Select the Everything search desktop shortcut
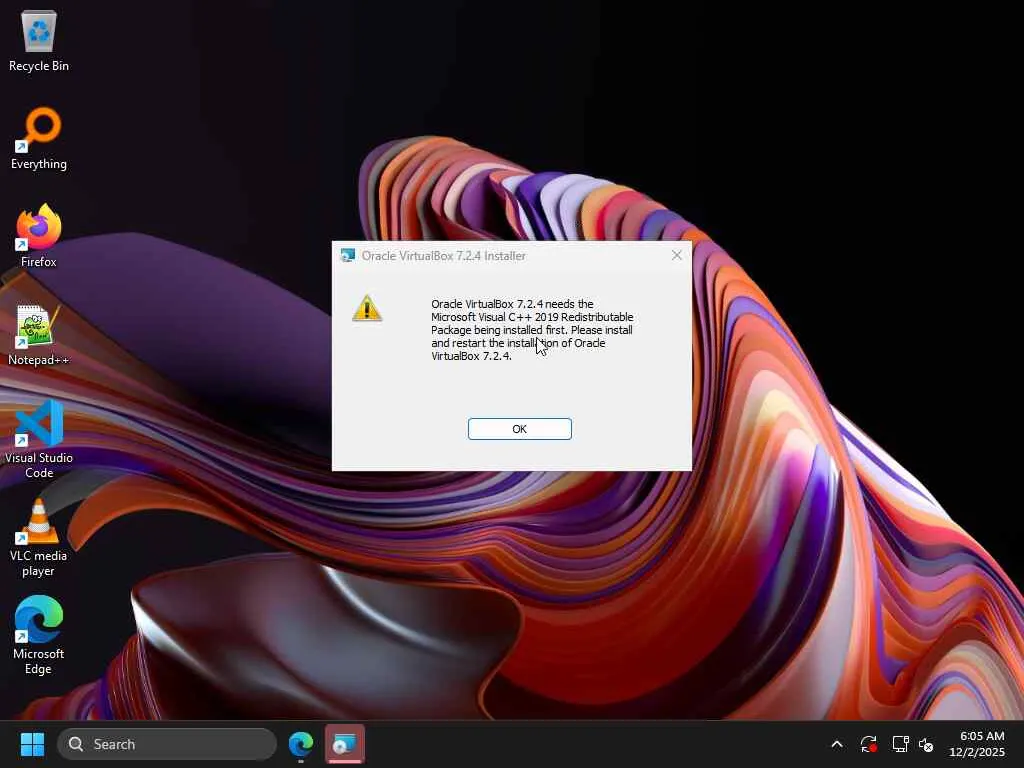This screenshot has width=1024, height=768. click(x=39, y=139)
